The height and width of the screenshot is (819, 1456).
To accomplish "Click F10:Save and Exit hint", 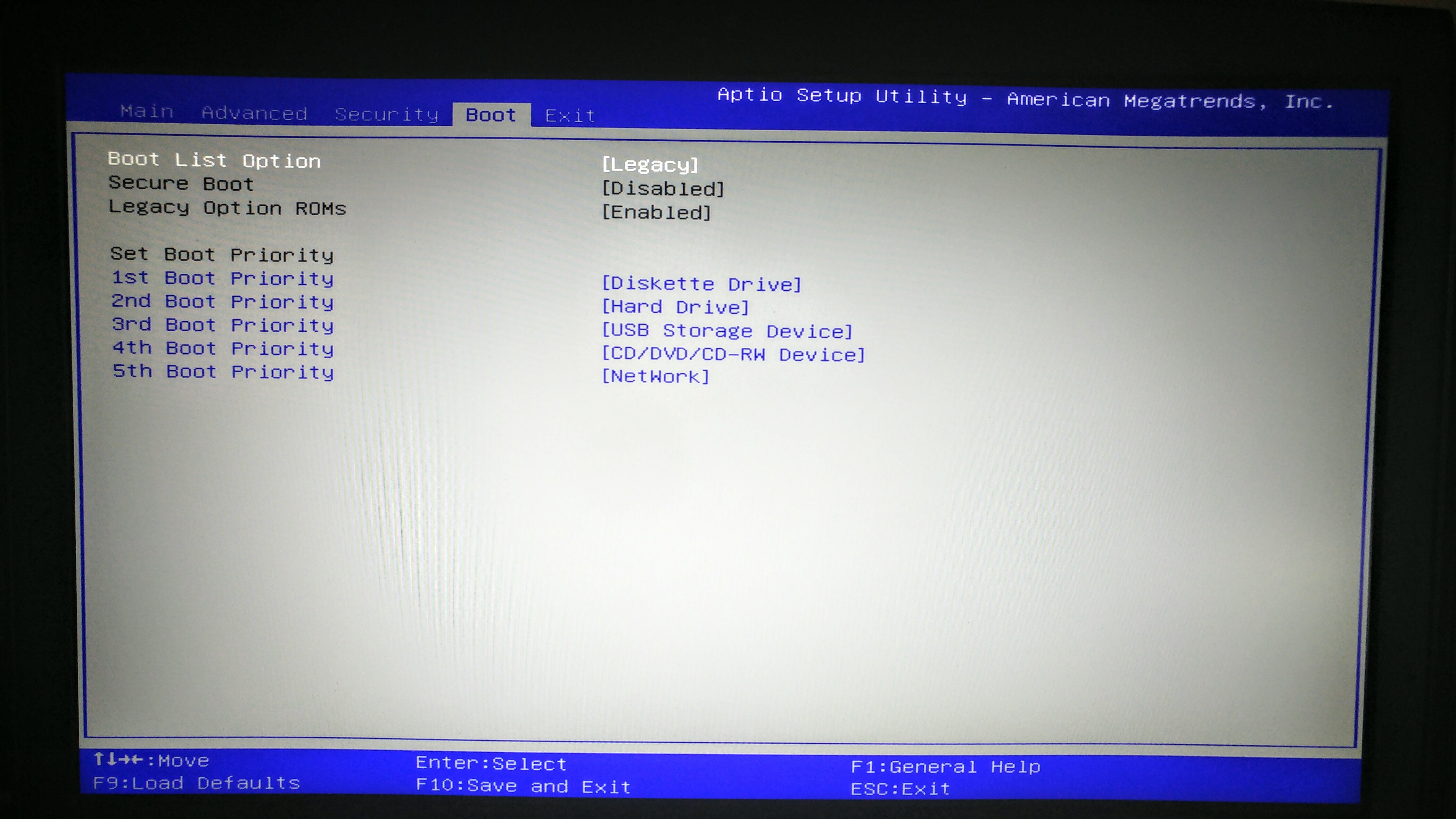I will pyautogui.click(x=523, y=786).
